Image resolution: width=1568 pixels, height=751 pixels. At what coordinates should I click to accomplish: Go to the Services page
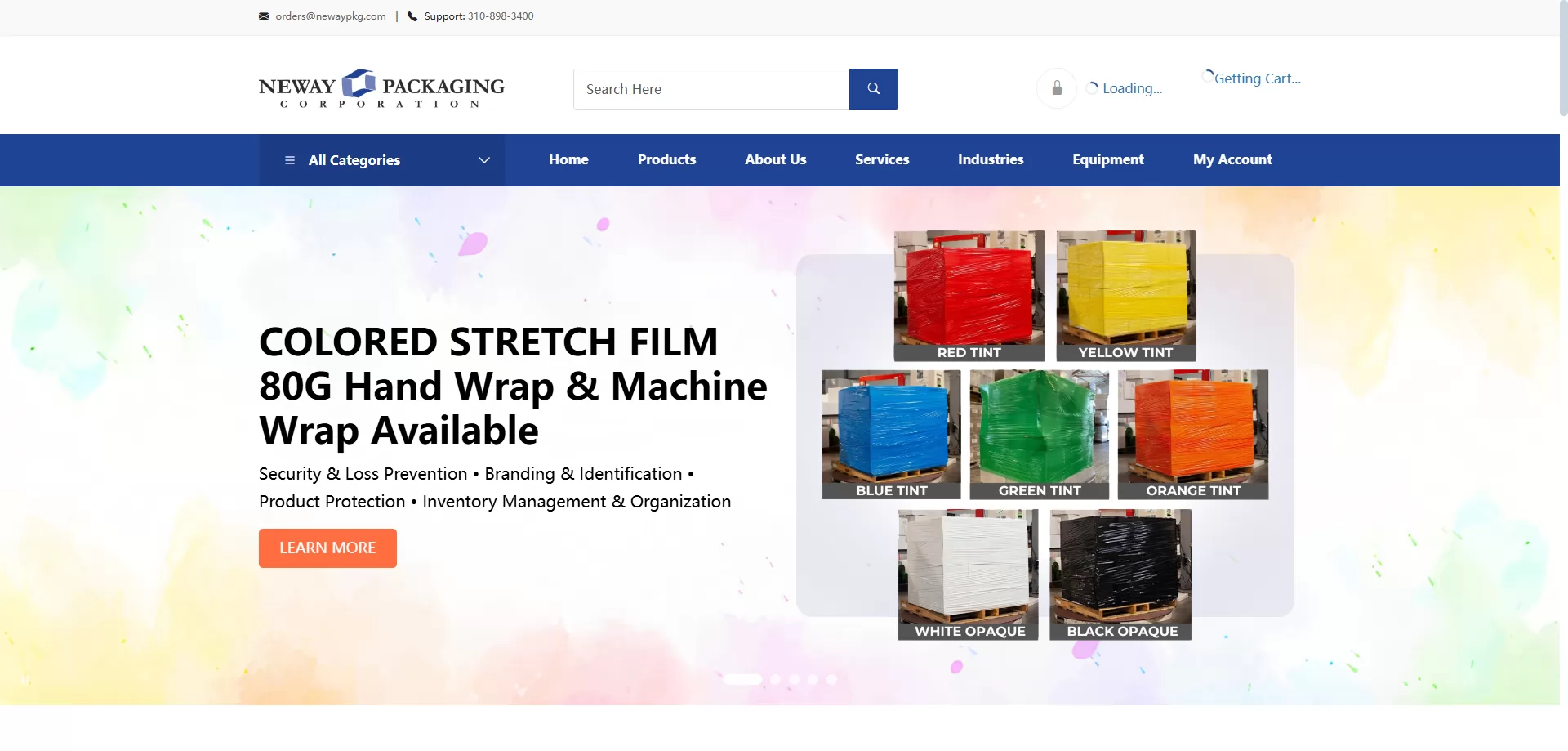[x=881, y=159]
